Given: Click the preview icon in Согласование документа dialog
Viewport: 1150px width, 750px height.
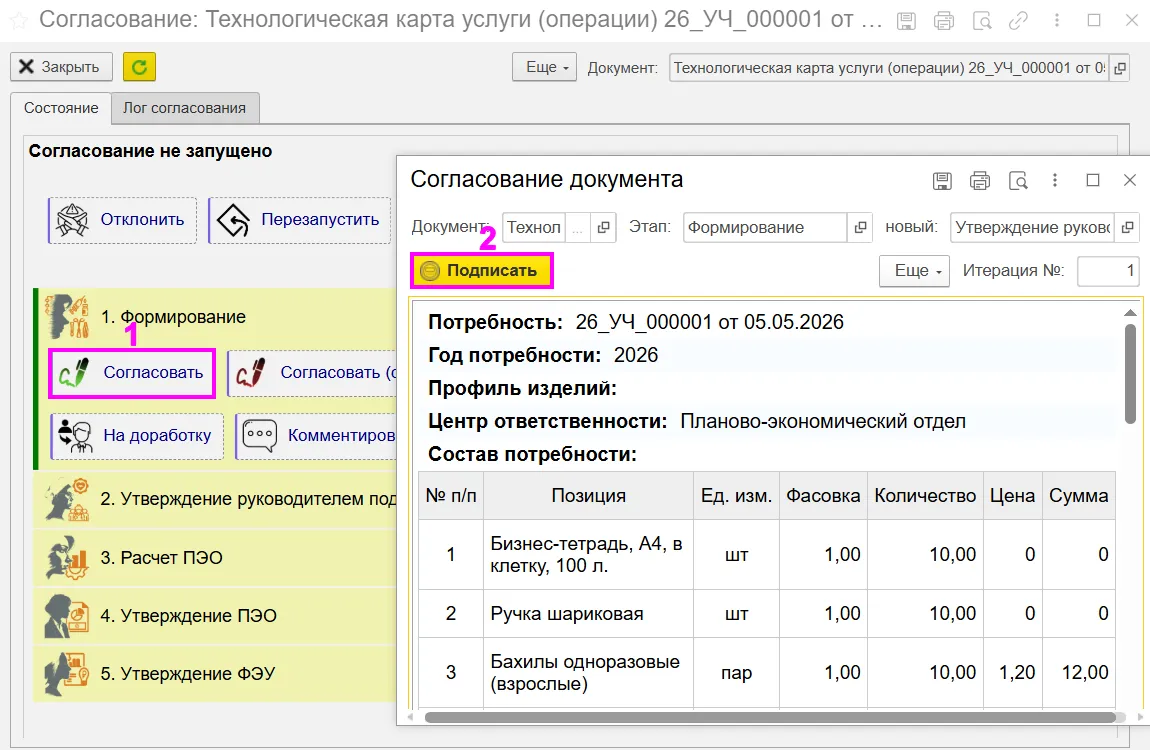Looking at the screenshot, I should point(1018,180).
